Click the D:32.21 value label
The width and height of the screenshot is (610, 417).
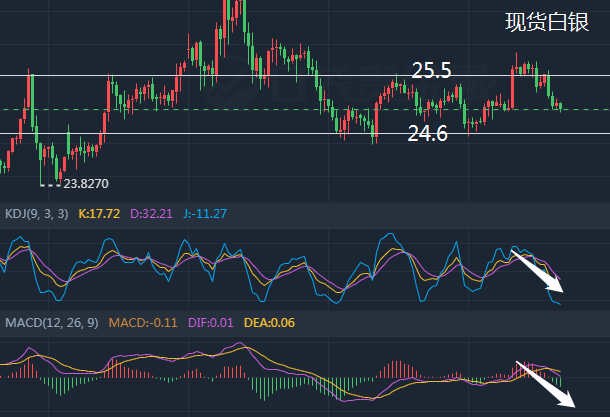tap(151, 214)
